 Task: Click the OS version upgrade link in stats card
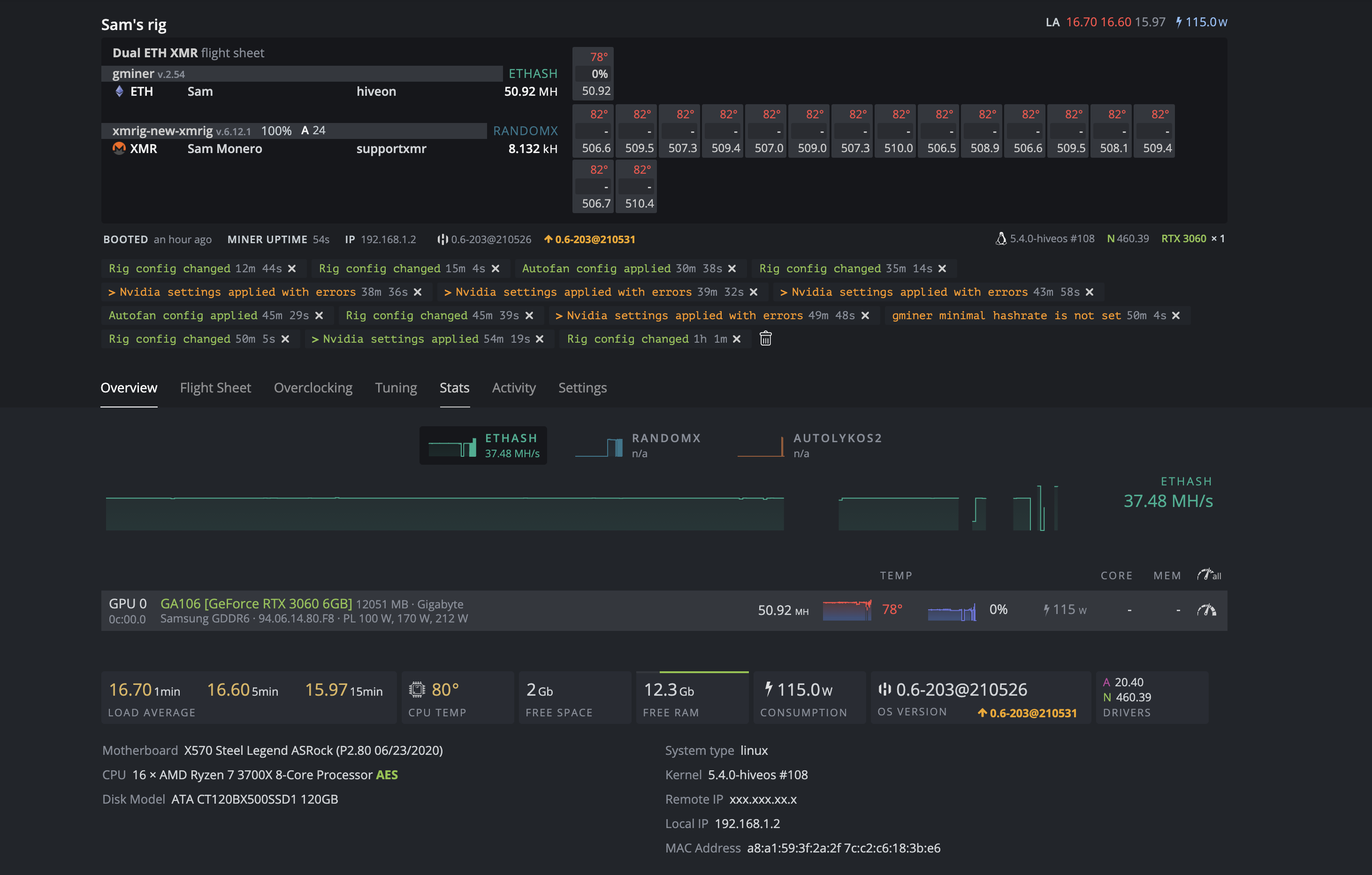click(x=1027, y=713)
